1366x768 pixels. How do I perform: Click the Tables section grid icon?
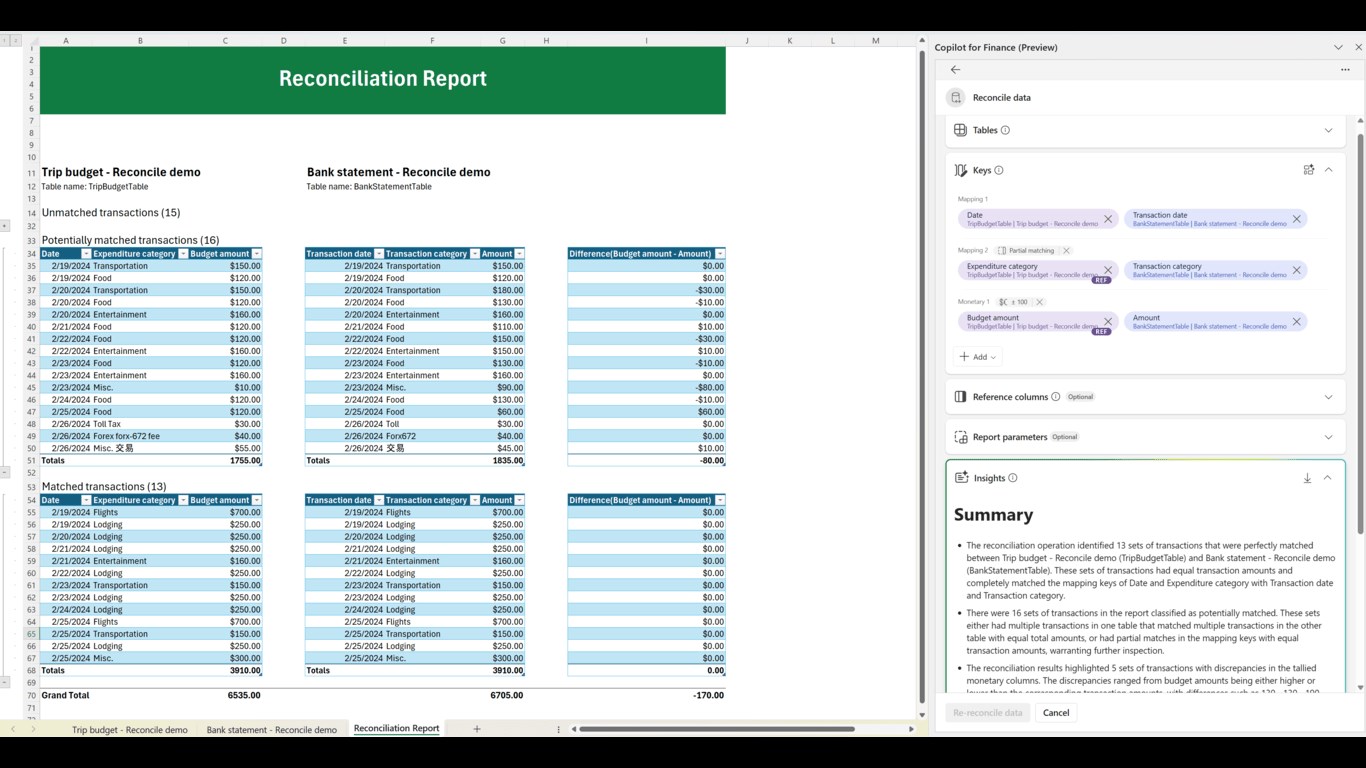(x=960, y=130)
